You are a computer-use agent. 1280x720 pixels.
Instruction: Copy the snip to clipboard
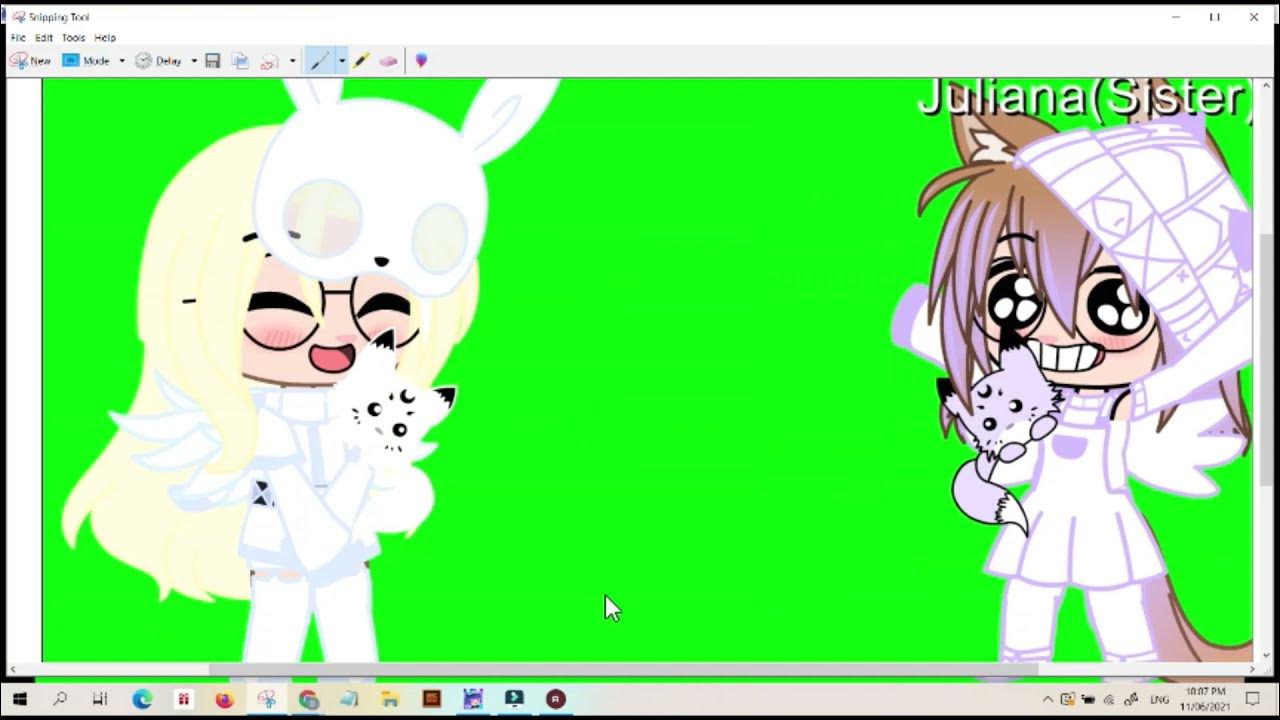pyautogui.click(x=240, y=61)
